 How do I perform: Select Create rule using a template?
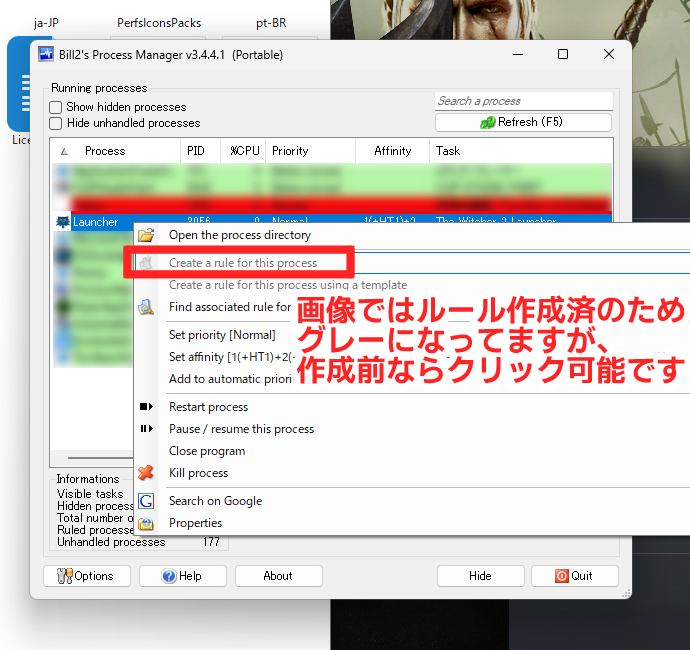point(288,285)
